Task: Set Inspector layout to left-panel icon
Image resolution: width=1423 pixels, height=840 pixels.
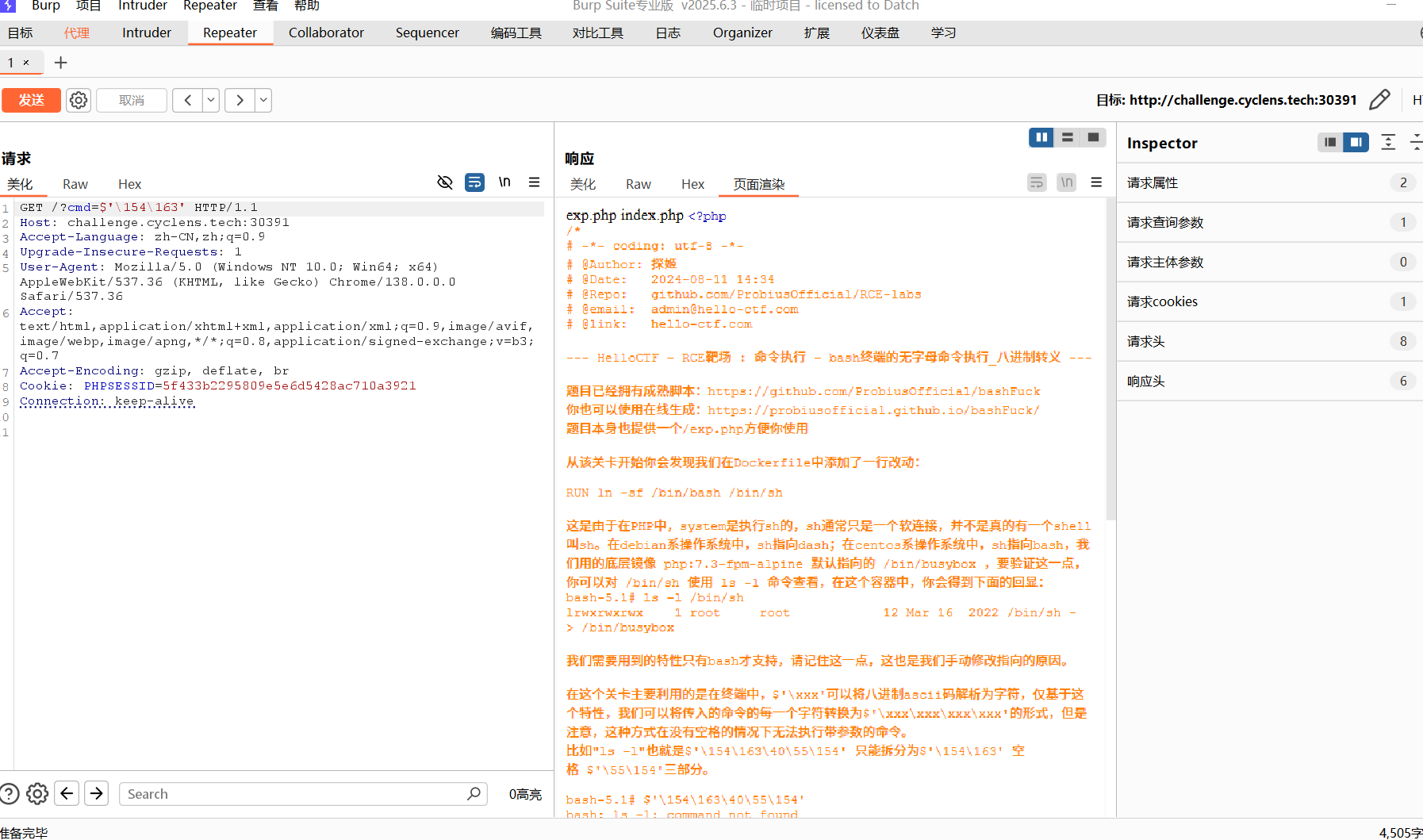Action: coord(1330,142)
